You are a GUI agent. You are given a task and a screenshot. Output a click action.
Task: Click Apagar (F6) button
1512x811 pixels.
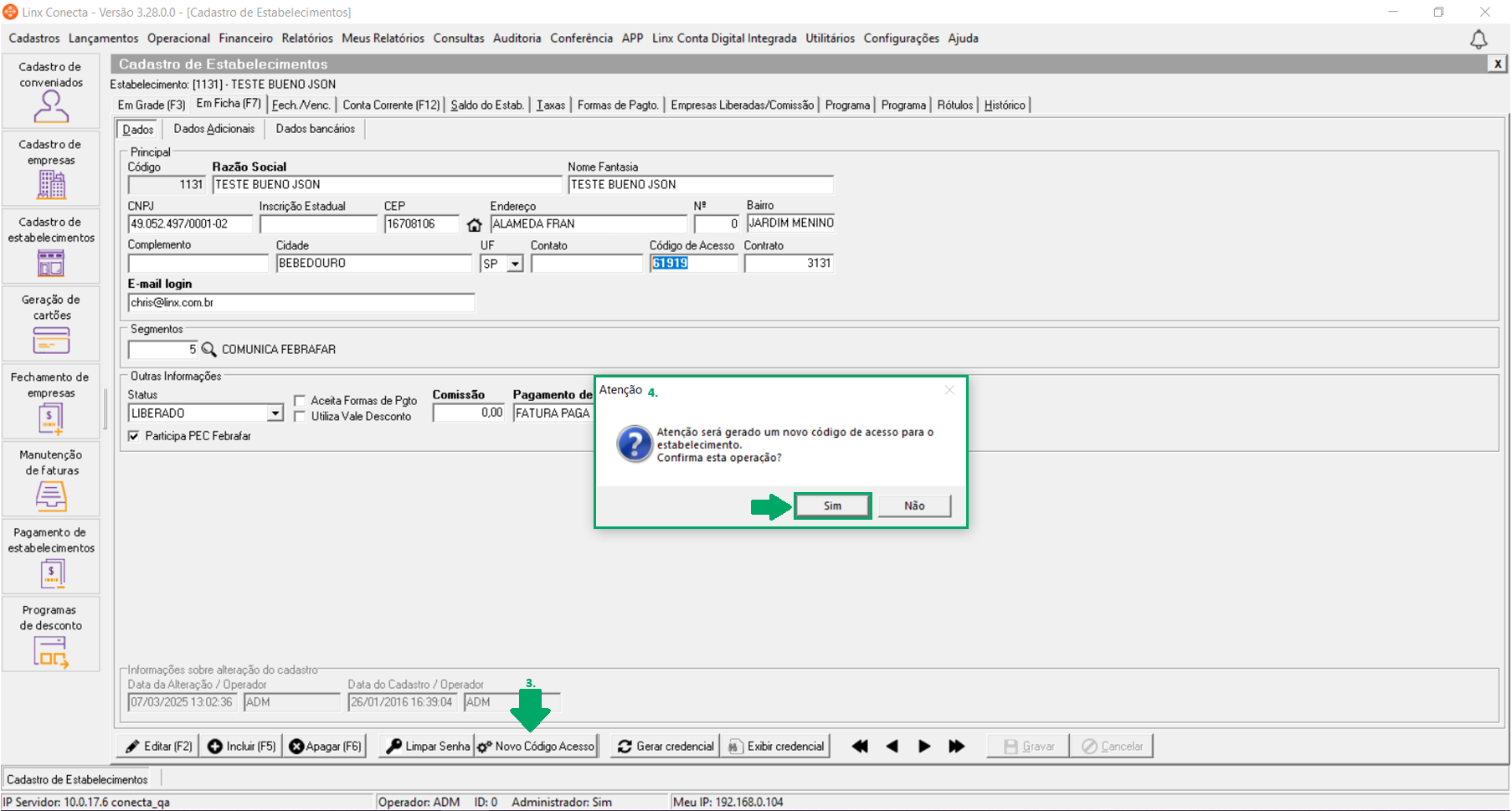[x=325, y=747]
